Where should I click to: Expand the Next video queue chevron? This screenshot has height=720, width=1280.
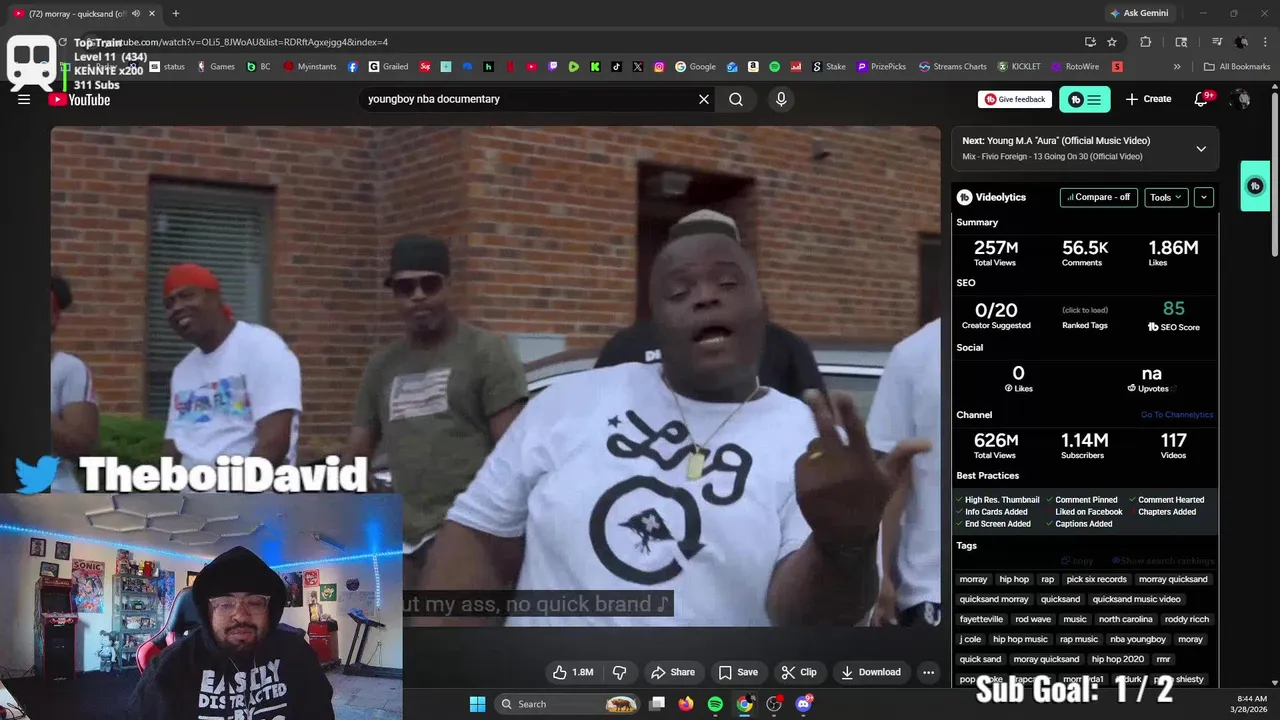(1201, 149)
